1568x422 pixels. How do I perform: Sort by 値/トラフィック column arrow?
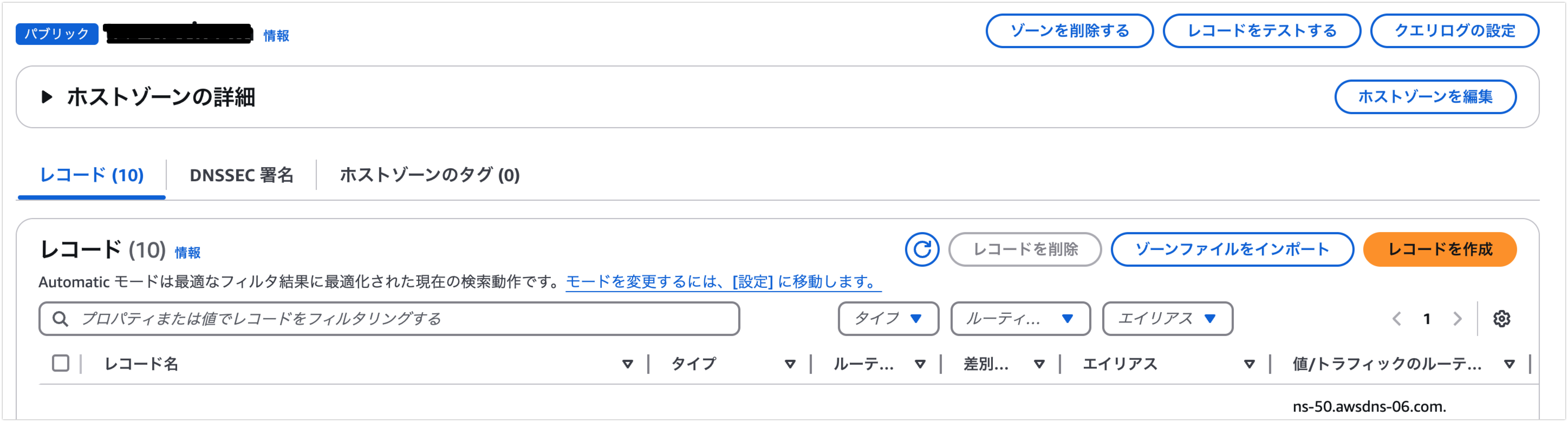[1509, 364]
